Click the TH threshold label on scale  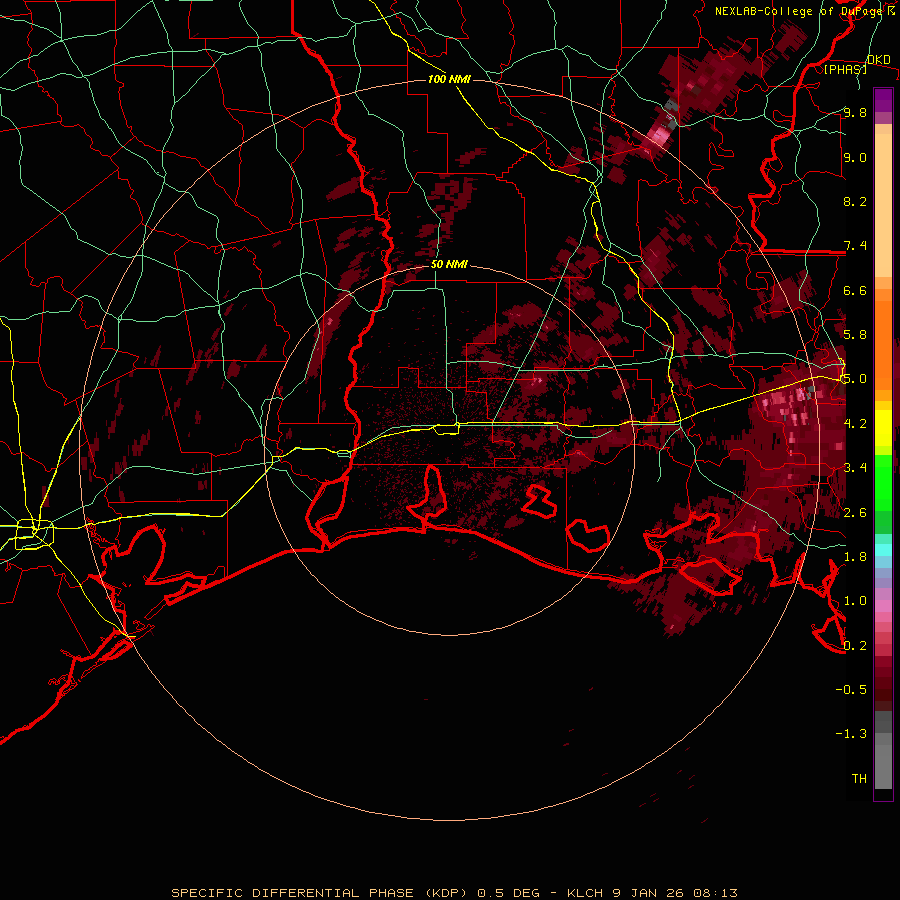point(859,779)
